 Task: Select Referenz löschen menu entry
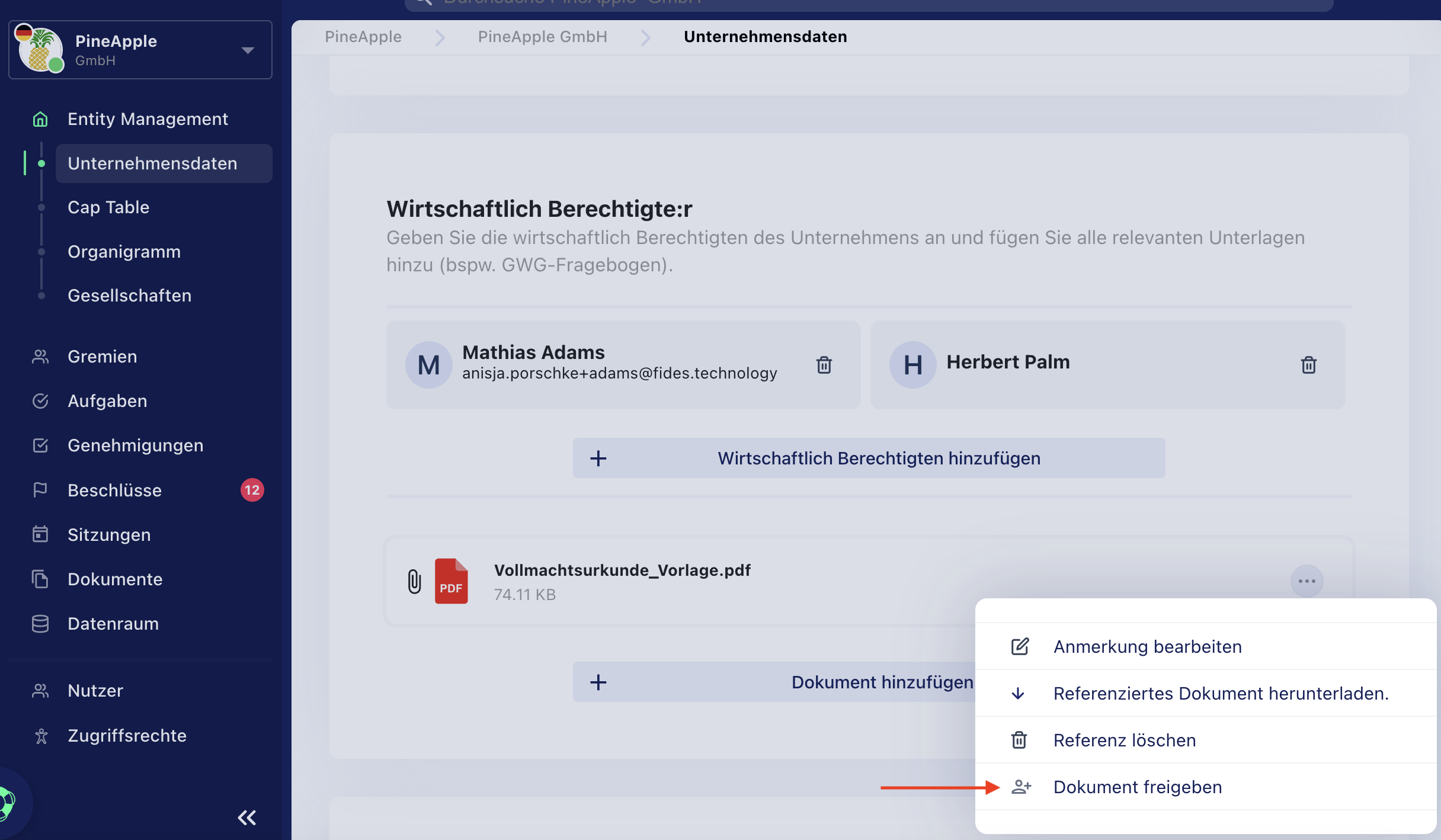point(1124,740)
